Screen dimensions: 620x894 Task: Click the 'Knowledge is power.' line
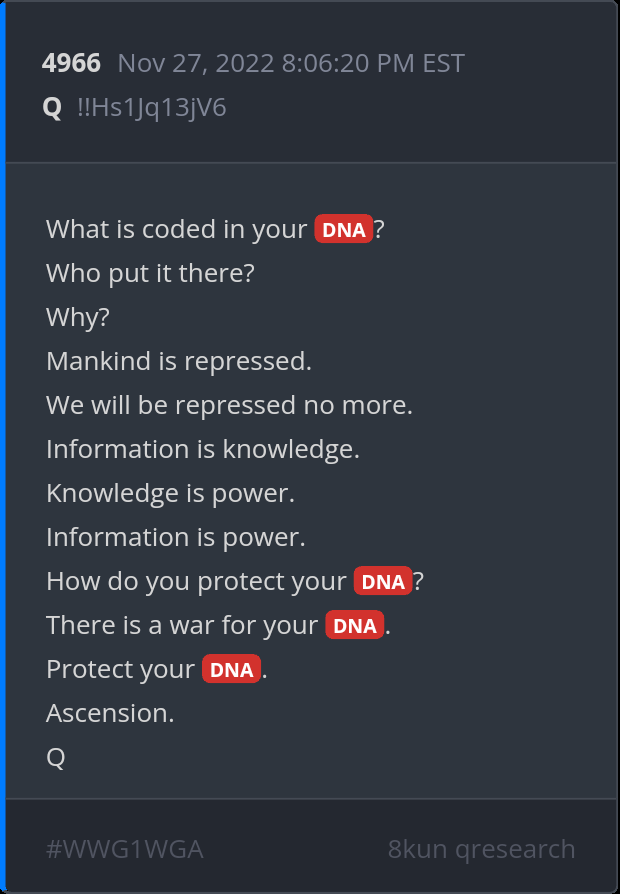click(170, 493)
